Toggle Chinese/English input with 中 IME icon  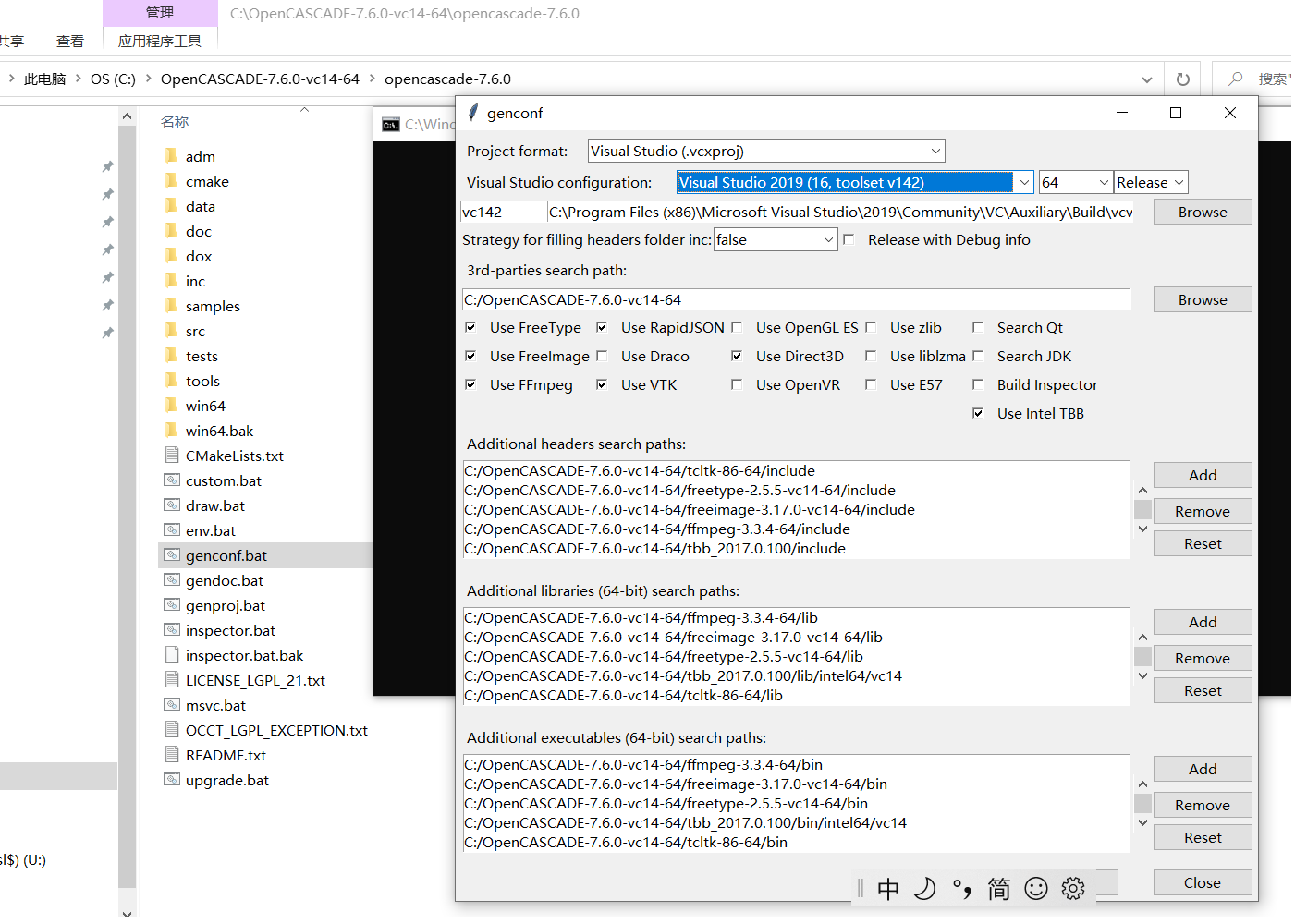[887, 888]
